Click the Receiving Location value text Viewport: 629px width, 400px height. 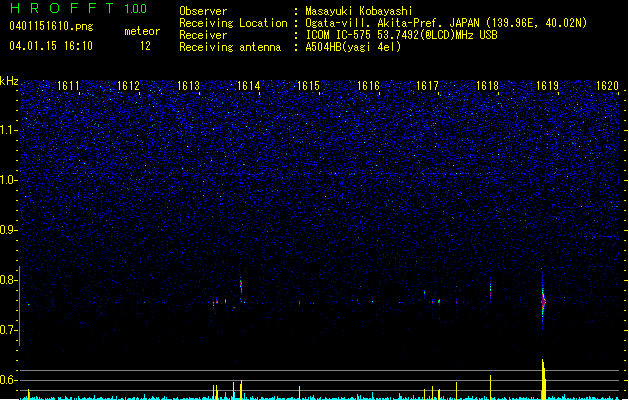(446, 23)
